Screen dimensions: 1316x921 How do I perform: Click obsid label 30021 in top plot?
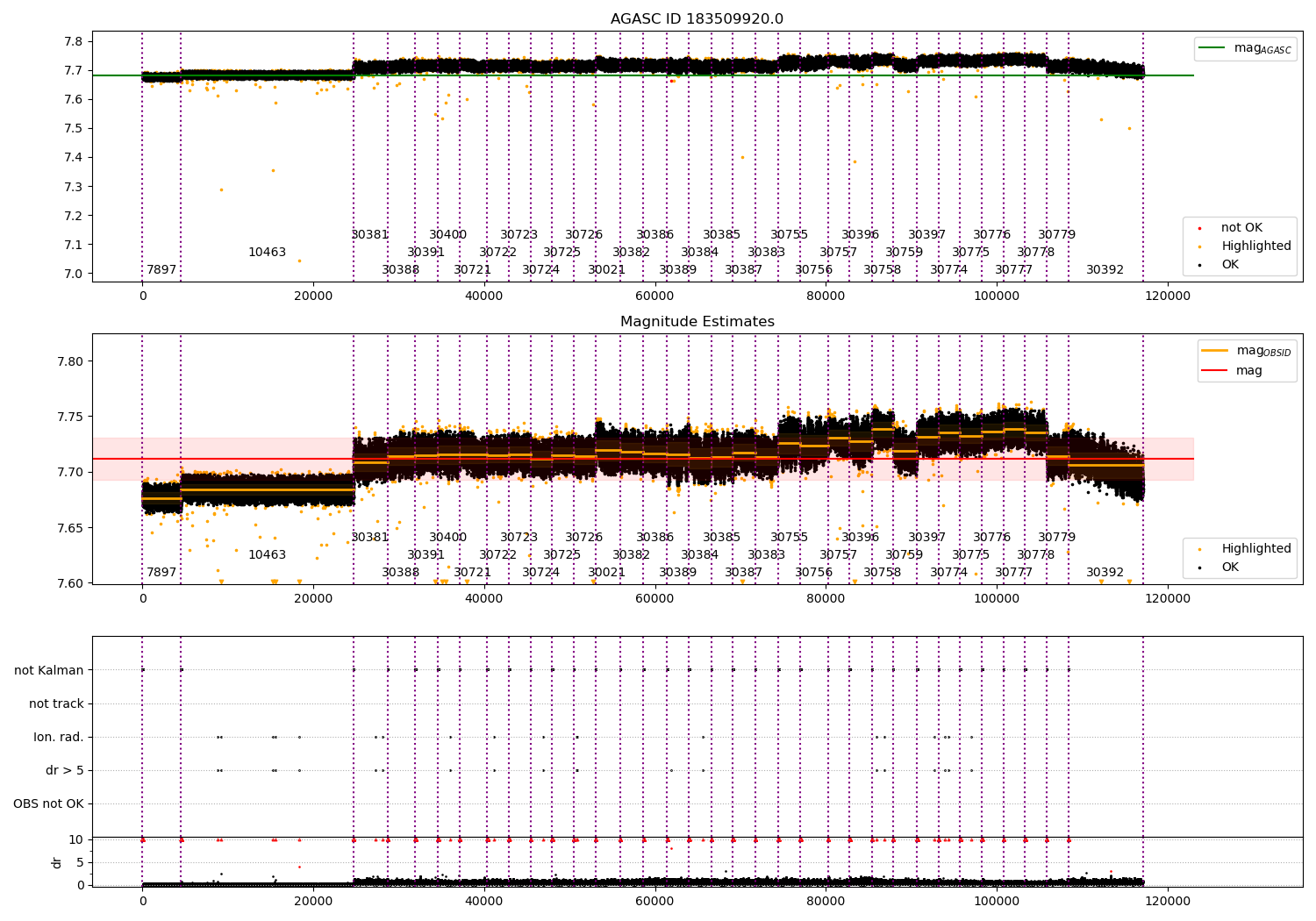click(x=606, y=270)
